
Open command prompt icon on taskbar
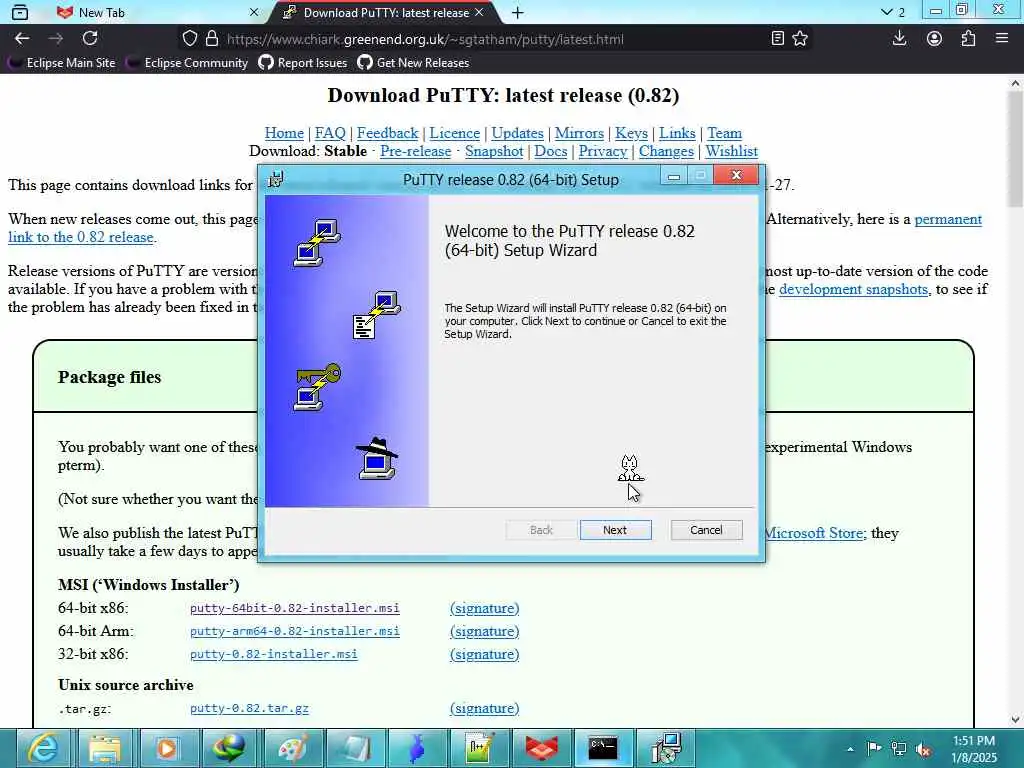click(x=603, y=748)
